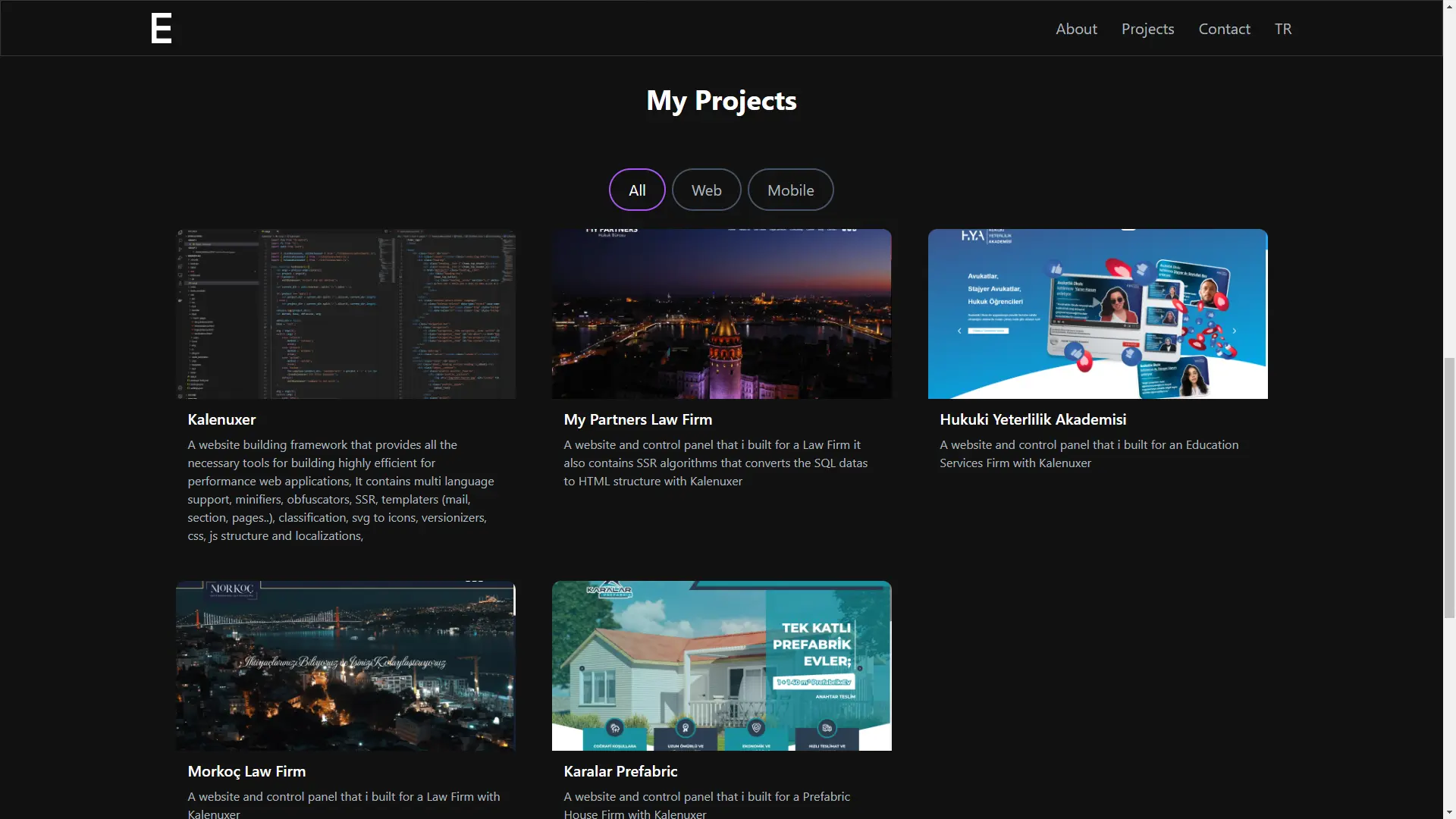1456x819 pixels.
Task: Switch language with TR toggle
Action: click(x=1282, y=29)
